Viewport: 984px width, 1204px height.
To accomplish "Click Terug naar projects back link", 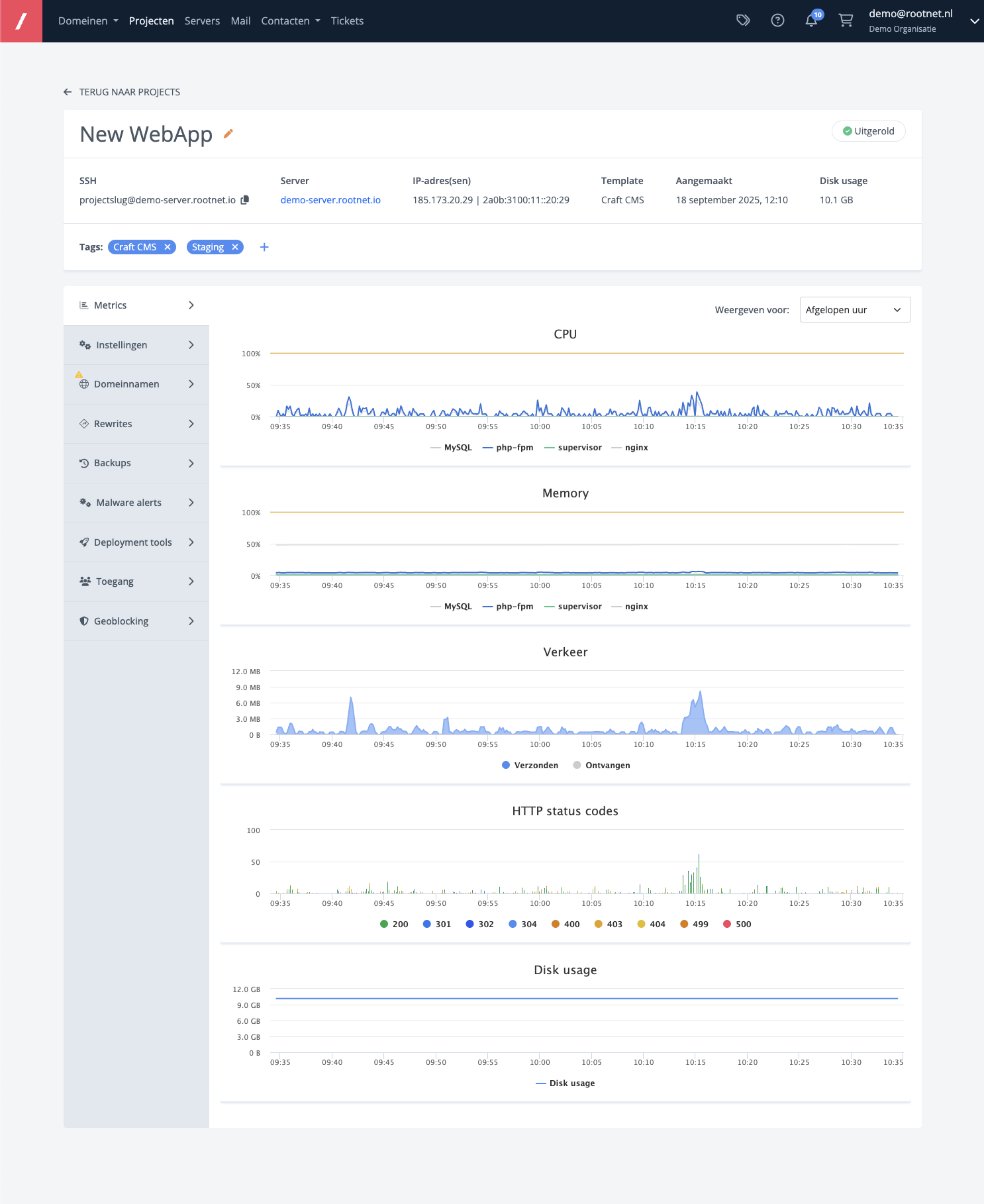I will pyautogui.click(x=122, y=92).
